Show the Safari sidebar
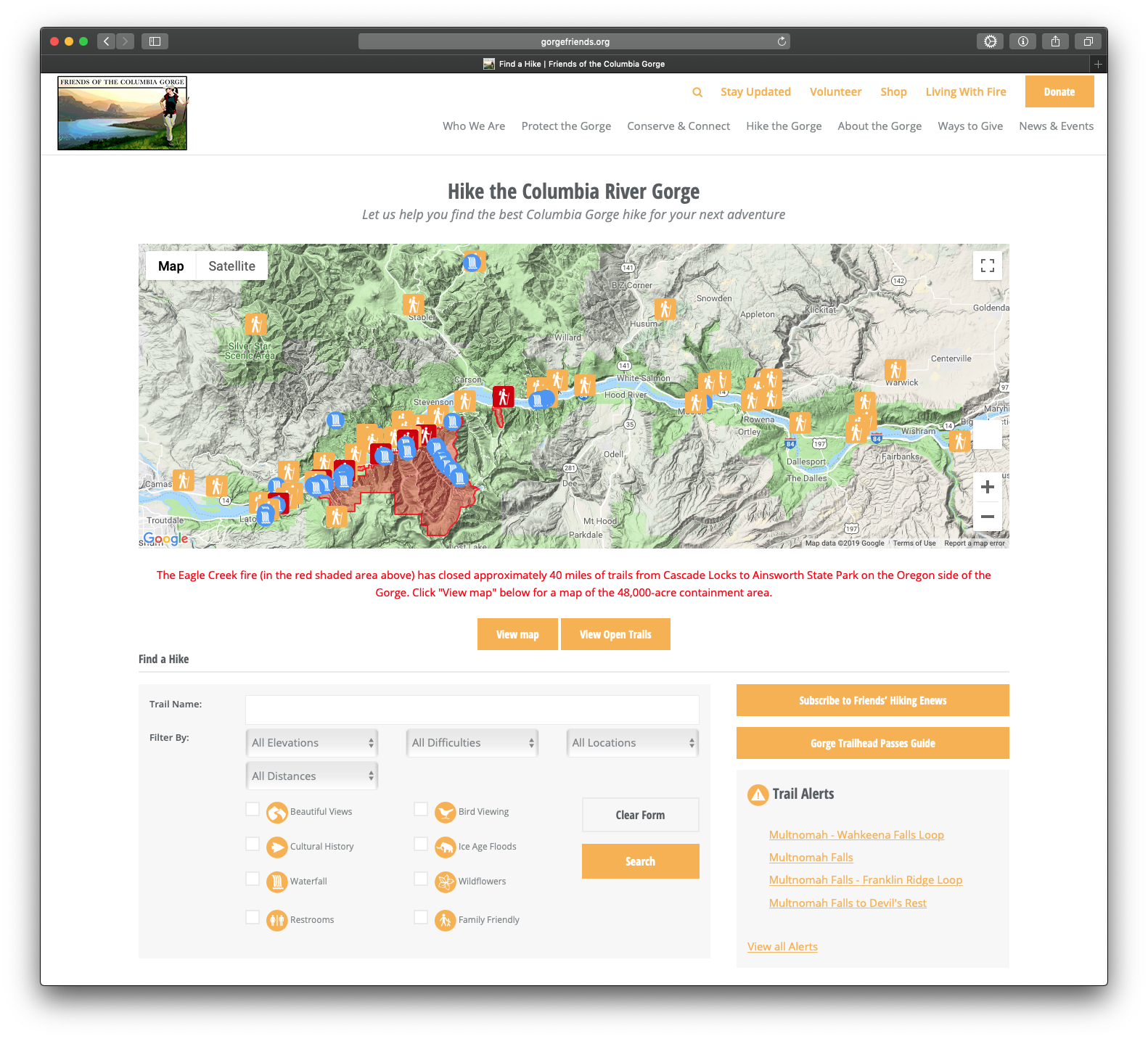This screenshot has width=1148, height=1039. click(x=155, y=41)
